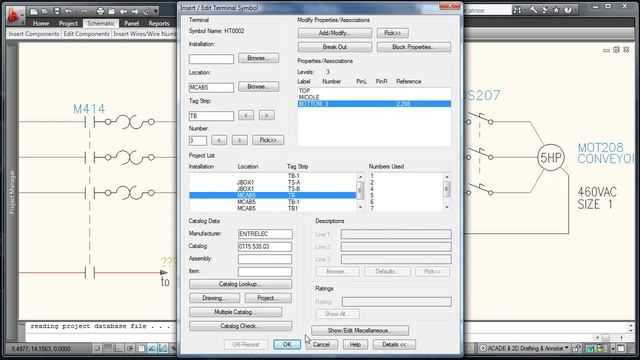
Task: Click the Details << button to collapse
Action: pos(394,344)
